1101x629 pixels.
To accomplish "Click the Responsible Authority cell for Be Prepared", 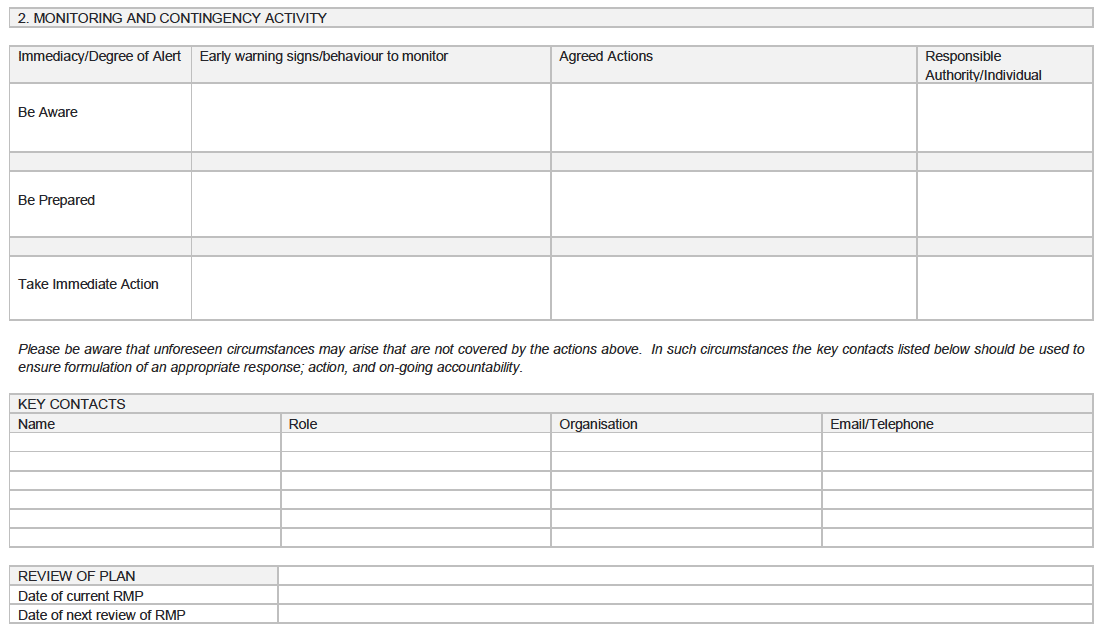I will coord(1005,204).
